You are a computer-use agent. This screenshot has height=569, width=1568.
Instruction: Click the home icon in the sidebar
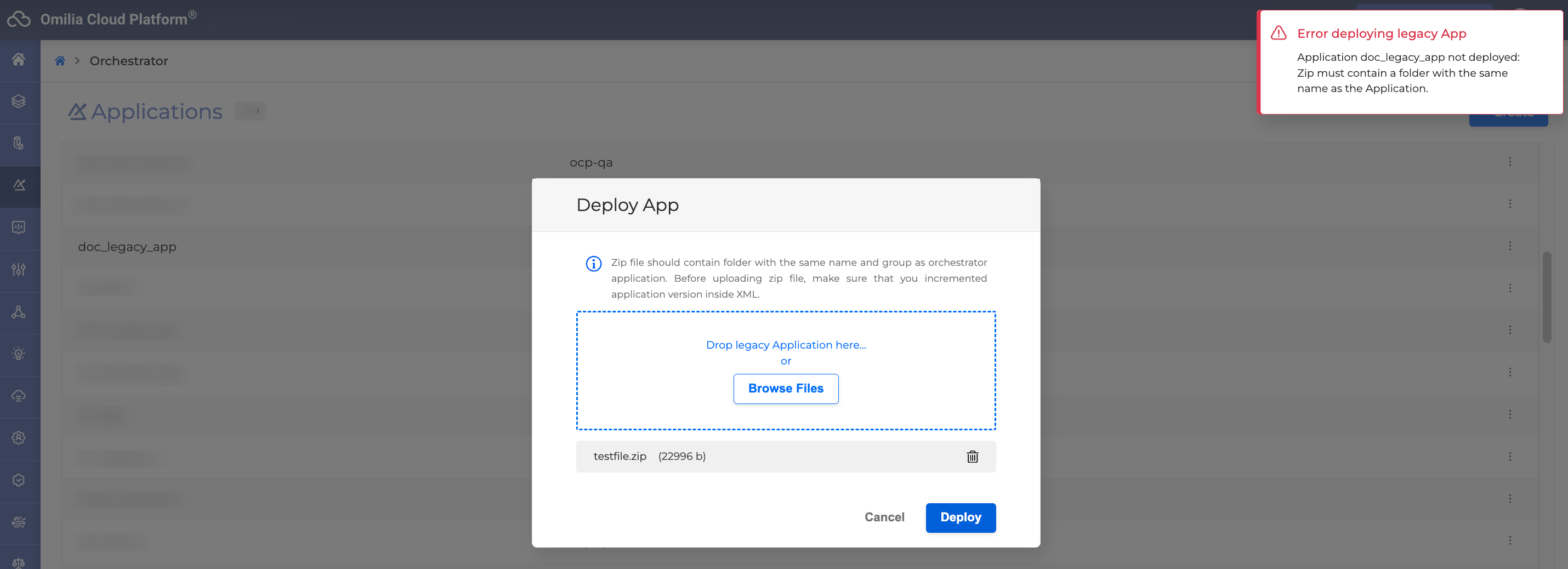click(19, 60)
